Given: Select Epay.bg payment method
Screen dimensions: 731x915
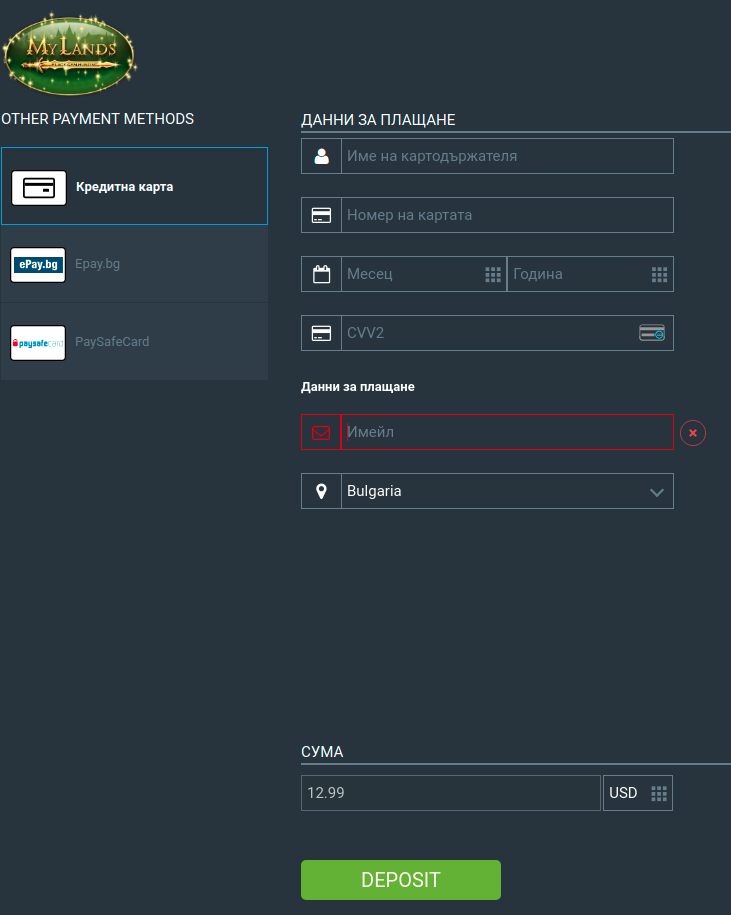Looking at the screenshot, I should coord(134,264).
